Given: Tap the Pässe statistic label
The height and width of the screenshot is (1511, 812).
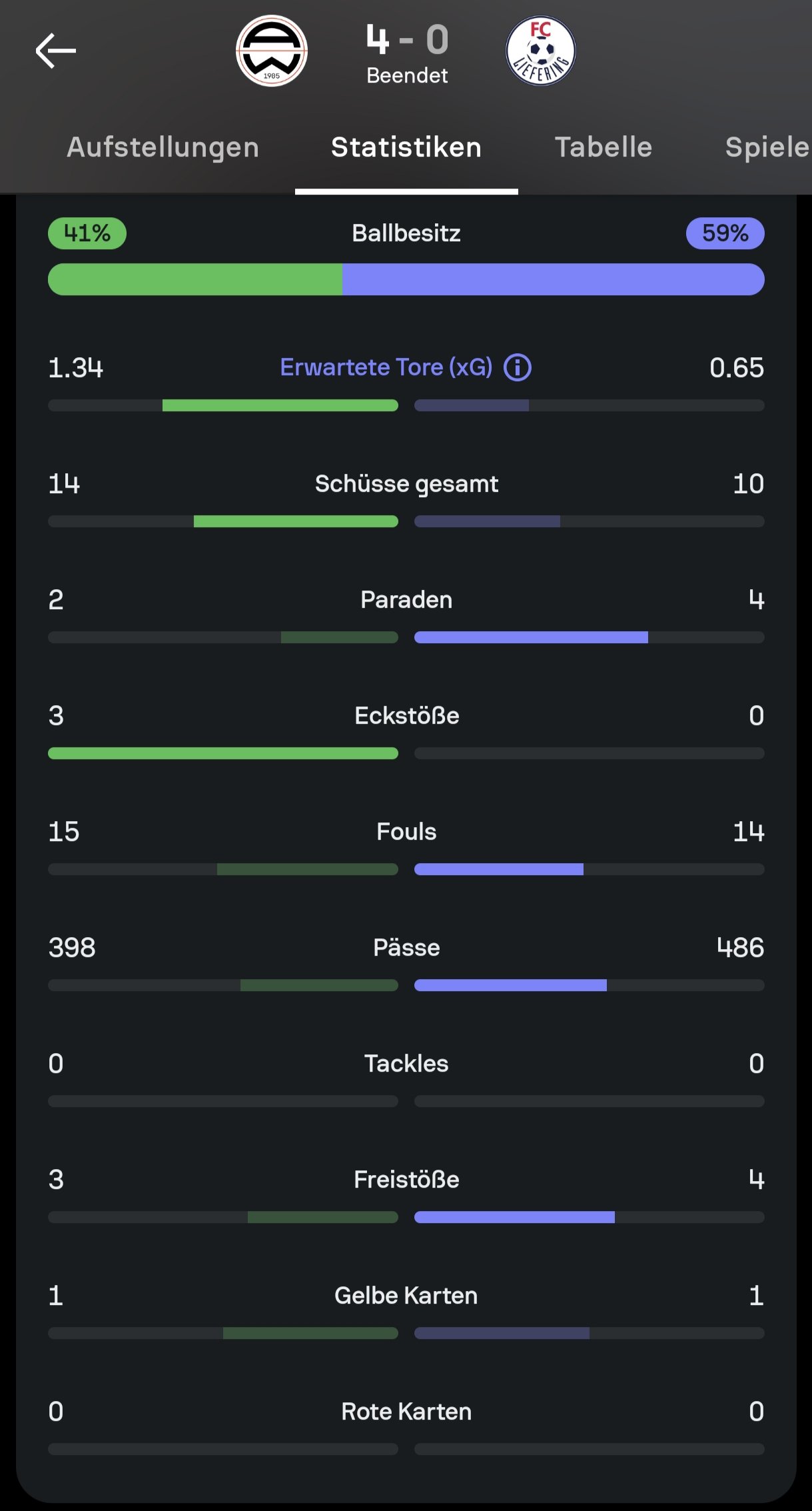Looking at the screenshot, I should click(406, 948).
